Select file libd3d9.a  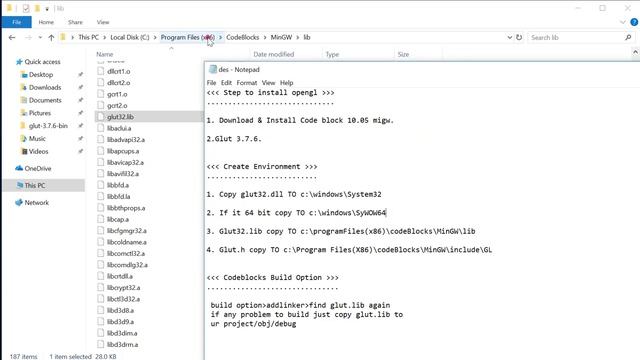(x=120, y=322)
